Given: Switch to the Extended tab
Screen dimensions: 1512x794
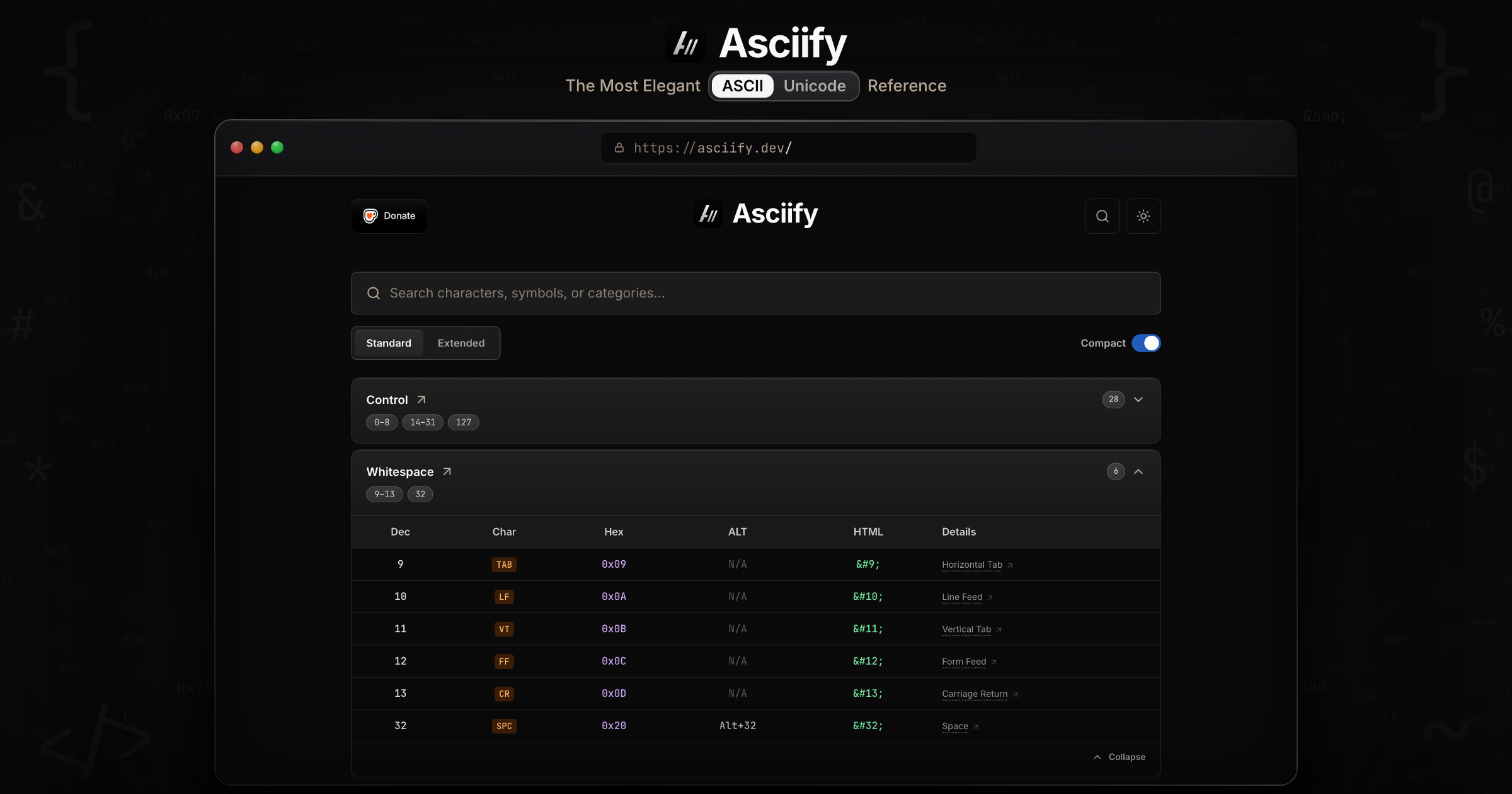Looking at the screenshot, I should (461, 343).
